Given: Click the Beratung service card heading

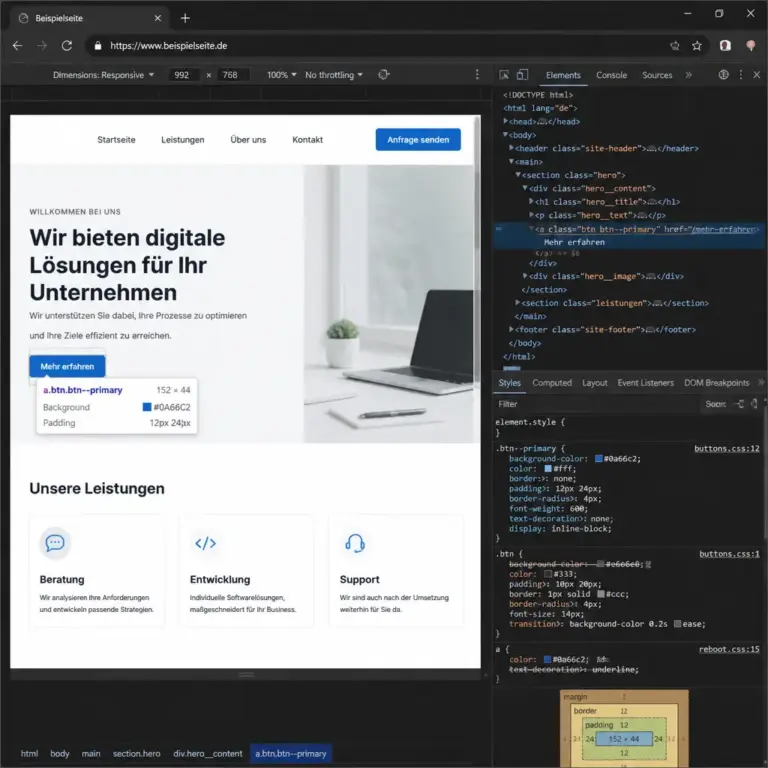Looking at the screenshot, I should (x=62, y=579).
